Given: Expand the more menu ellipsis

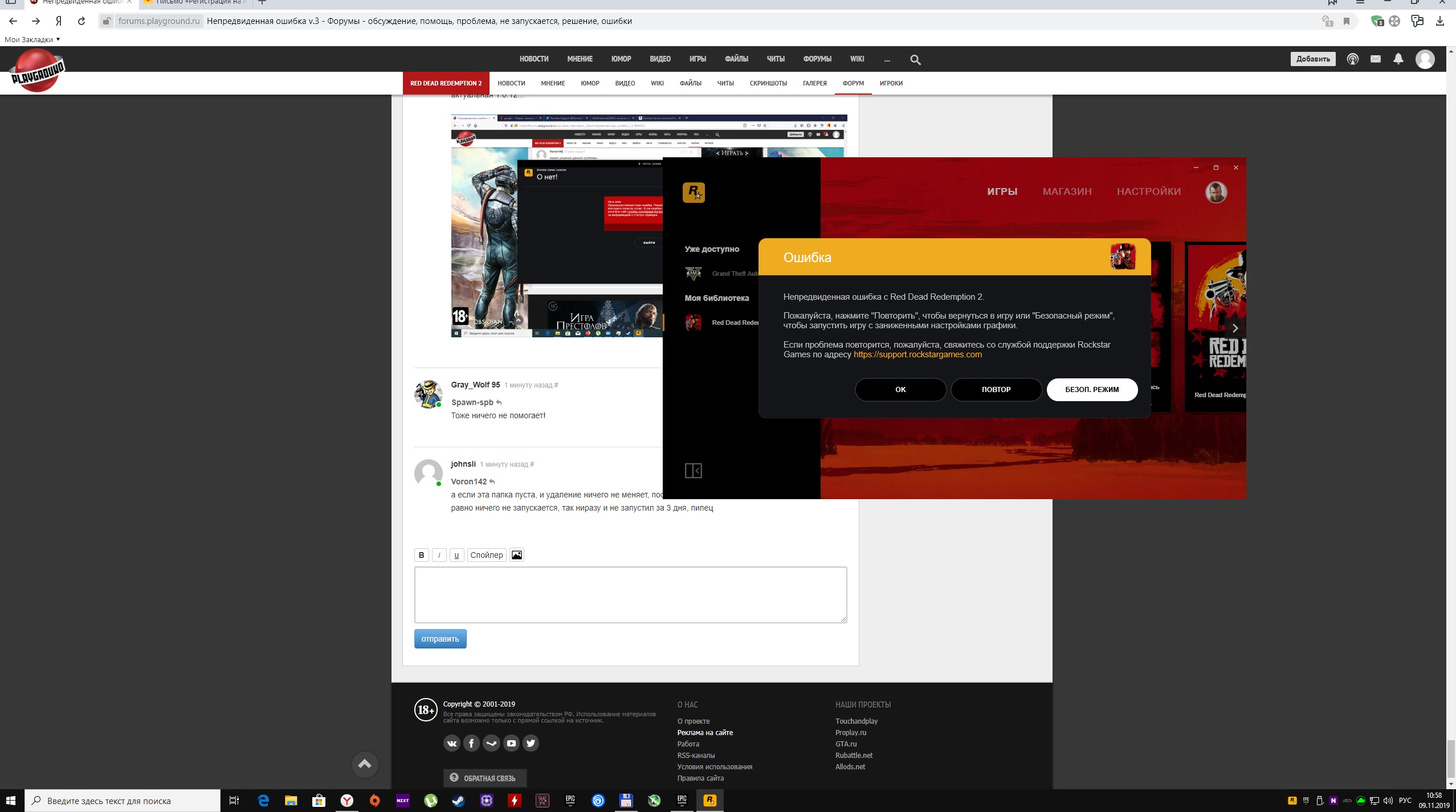Looking at the screenshot, I should point(887,59).
